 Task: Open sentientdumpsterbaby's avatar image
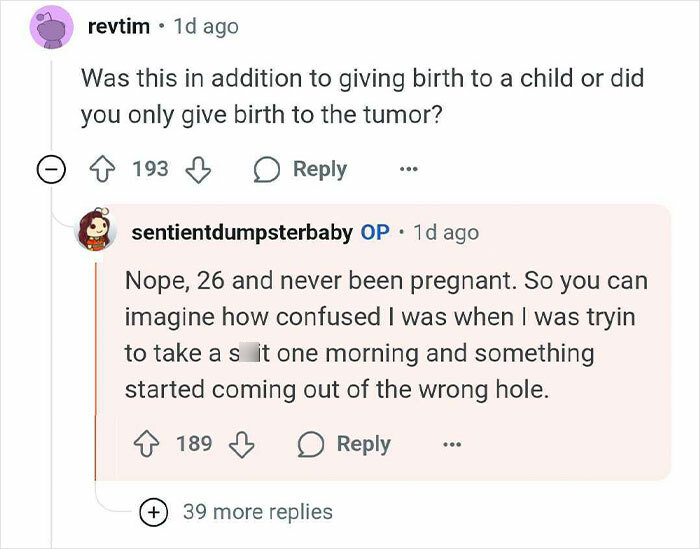click(x=98, y=232)
